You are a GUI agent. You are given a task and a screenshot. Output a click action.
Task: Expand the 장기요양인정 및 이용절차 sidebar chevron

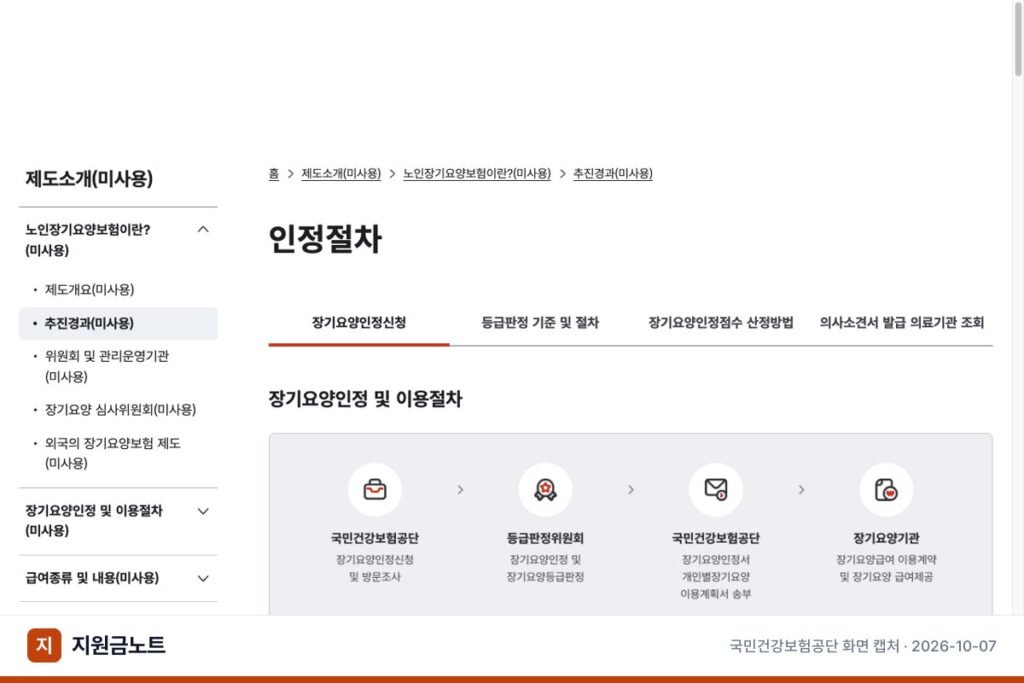(203, 511)
